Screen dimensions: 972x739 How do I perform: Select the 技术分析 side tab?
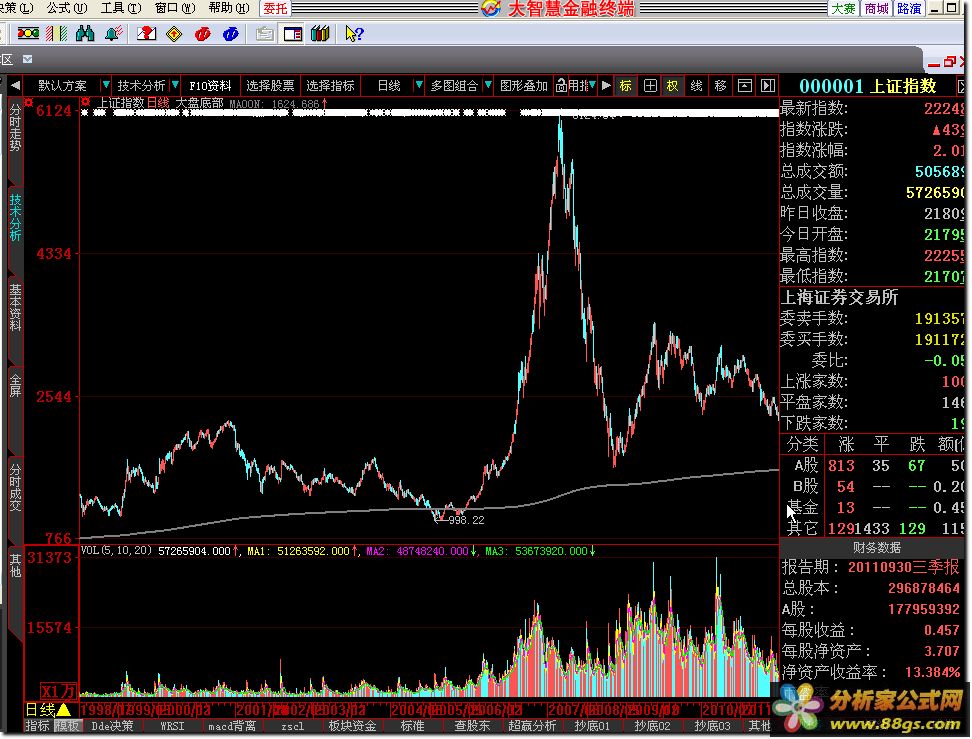[15, 218]
